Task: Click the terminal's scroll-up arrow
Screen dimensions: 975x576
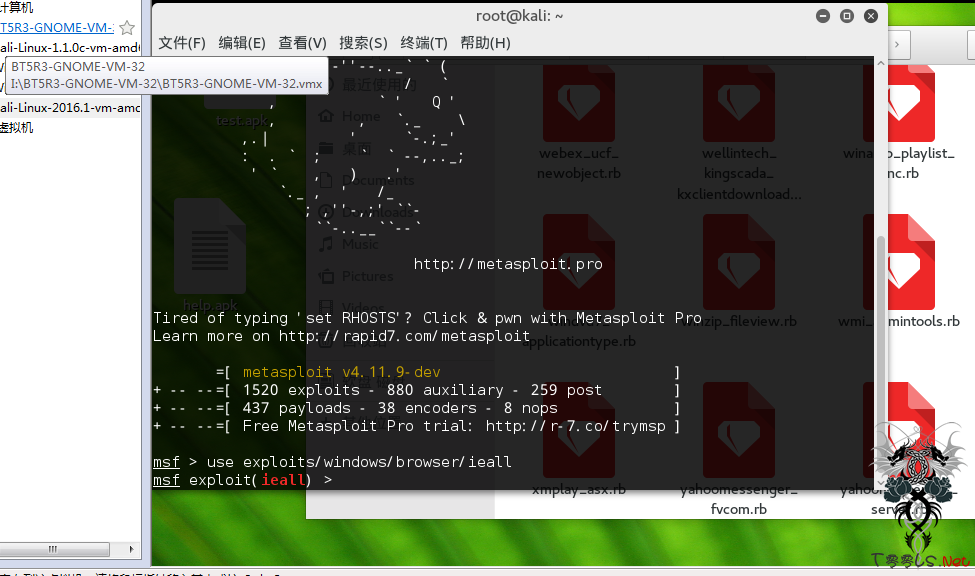Action: tap(880, 63)
